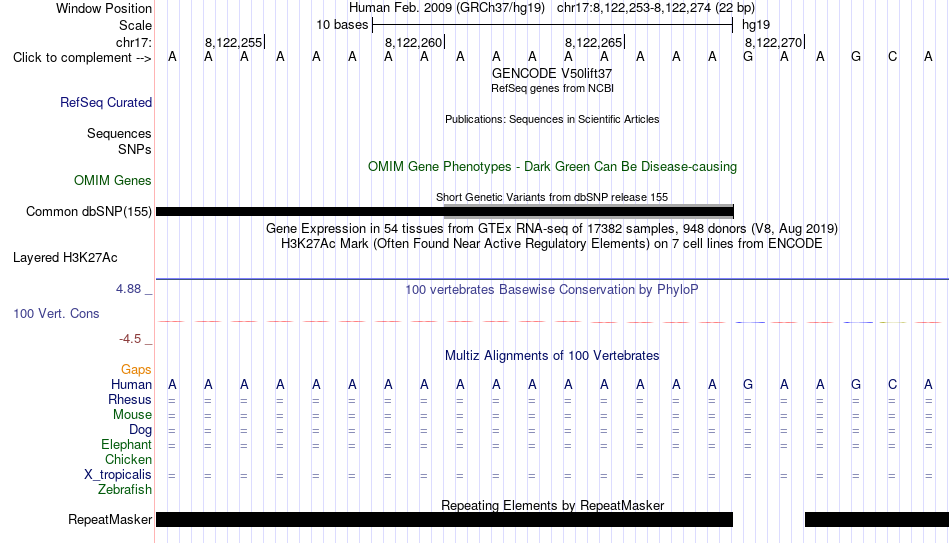
Task: Click the 'RefSeq genes from NCBI' title
Action: (552, 88)
